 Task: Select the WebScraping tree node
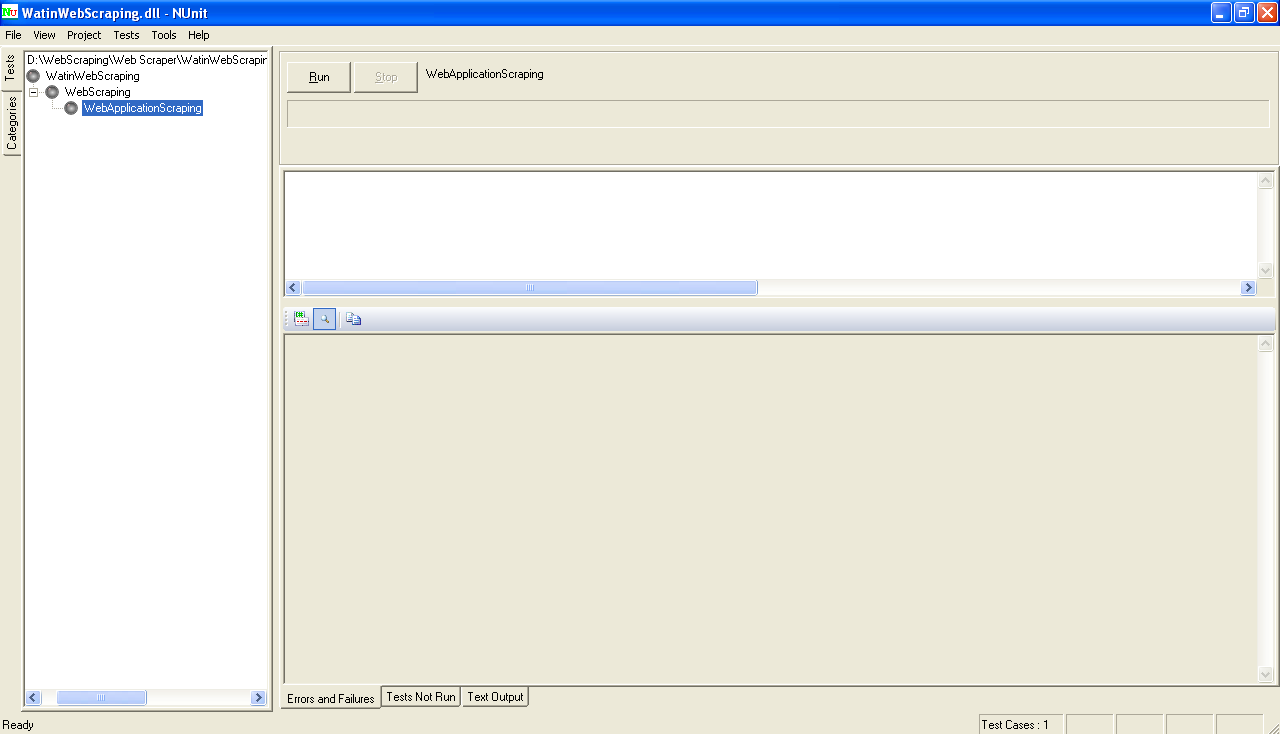(x=97, y=92)
